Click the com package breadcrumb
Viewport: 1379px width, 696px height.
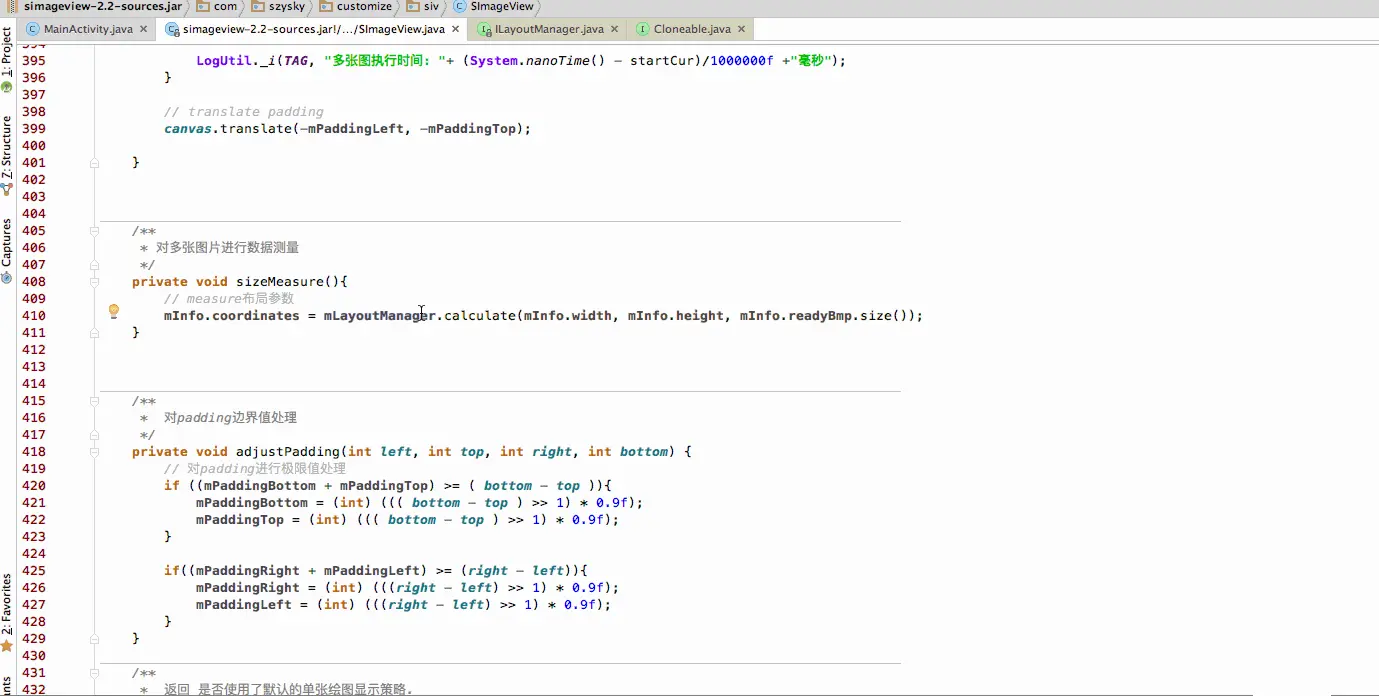click(x=219, y=6)
